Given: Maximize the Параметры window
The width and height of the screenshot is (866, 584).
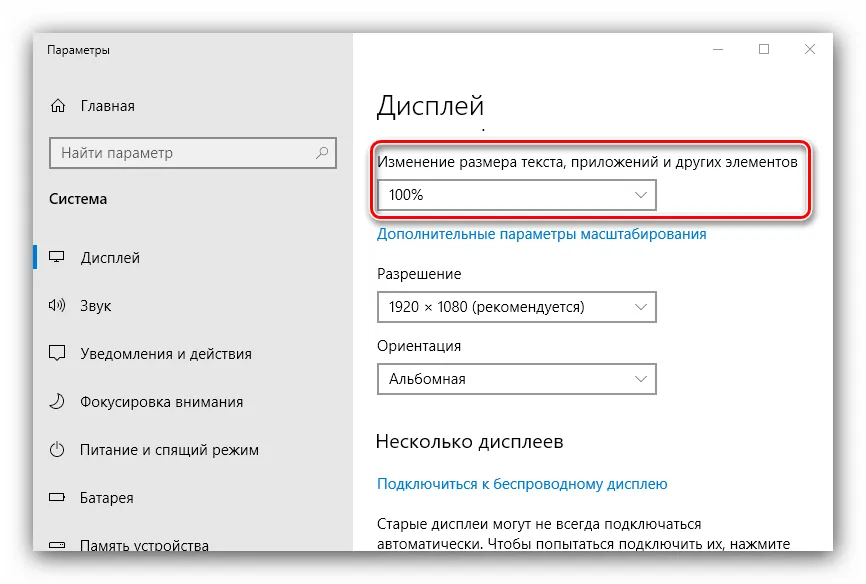Looking at the screenshot, I should [764, 49].
